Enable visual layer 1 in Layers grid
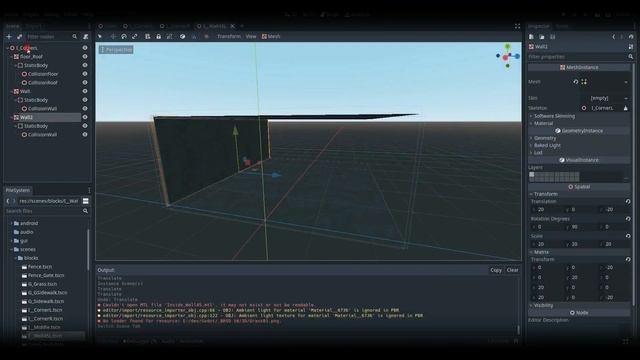The width and height of the screenshot is (640, 360). click(531, 174)
